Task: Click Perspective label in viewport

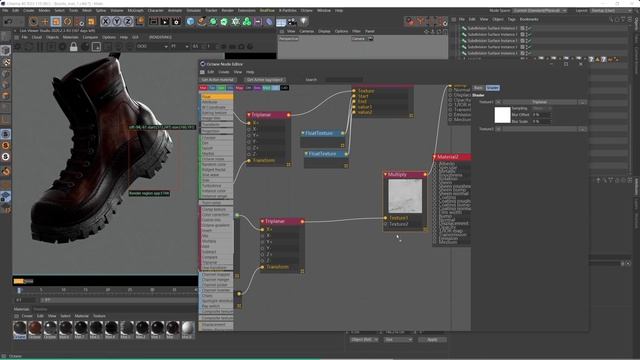Action: (289, 39)
